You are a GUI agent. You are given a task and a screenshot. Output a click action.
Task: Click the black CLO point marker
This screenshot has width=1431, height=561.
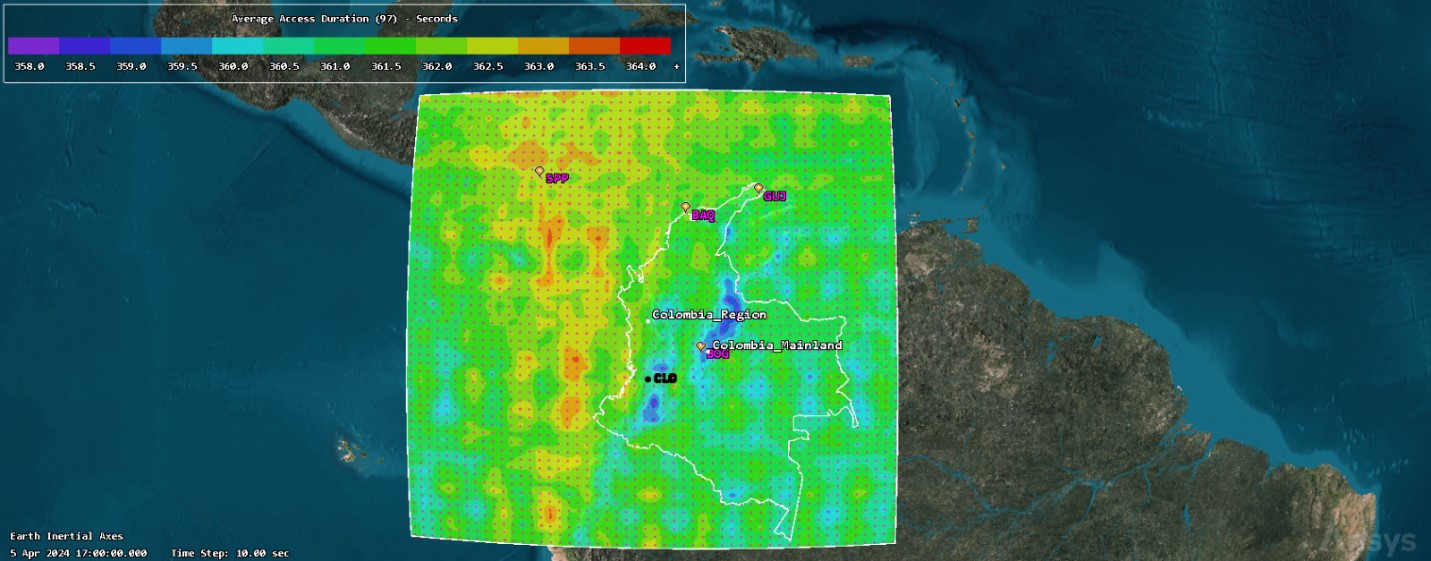point(648,379)
